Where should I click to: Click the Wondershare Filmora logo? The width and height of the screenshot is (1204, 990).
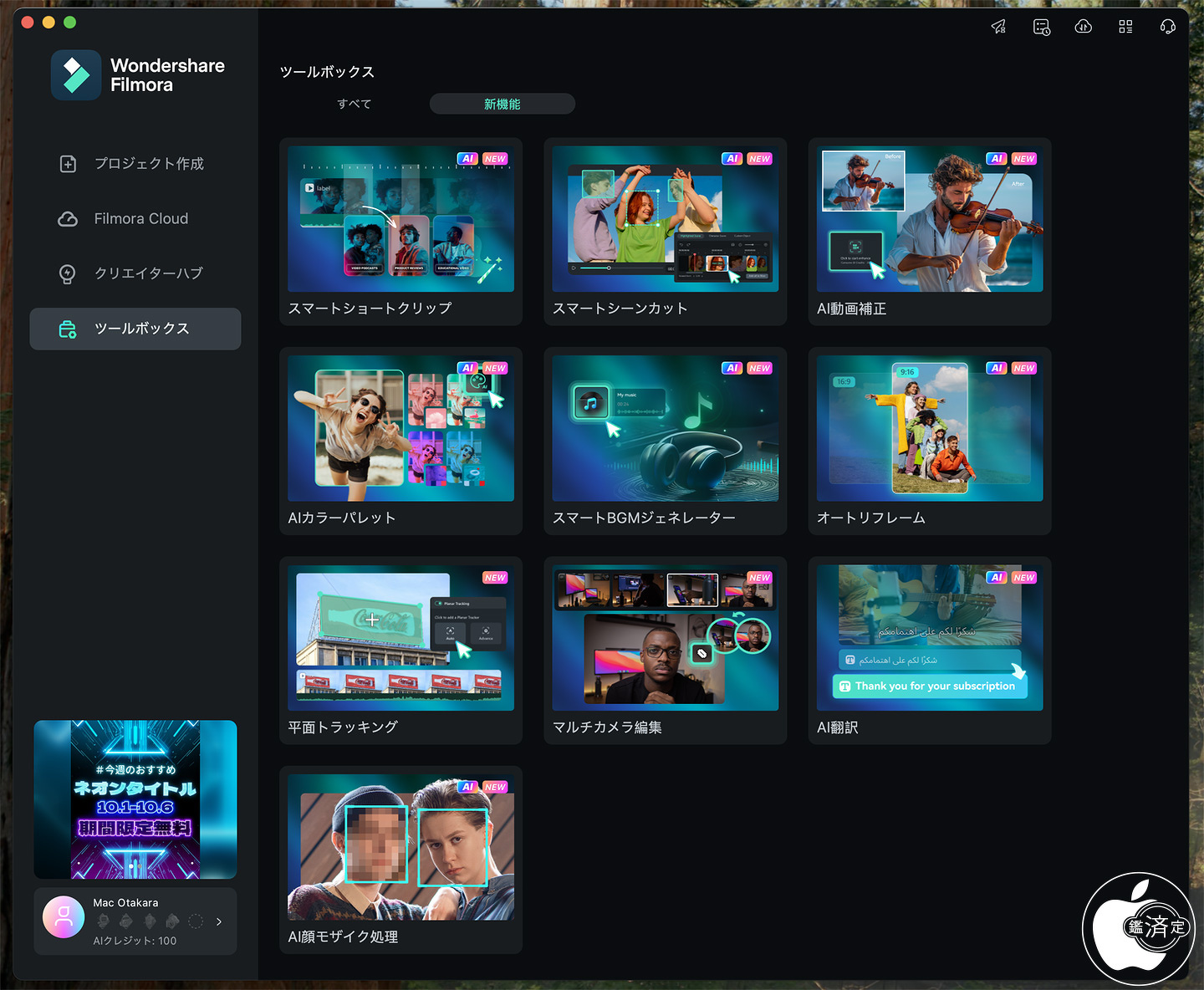coord(76,75)
